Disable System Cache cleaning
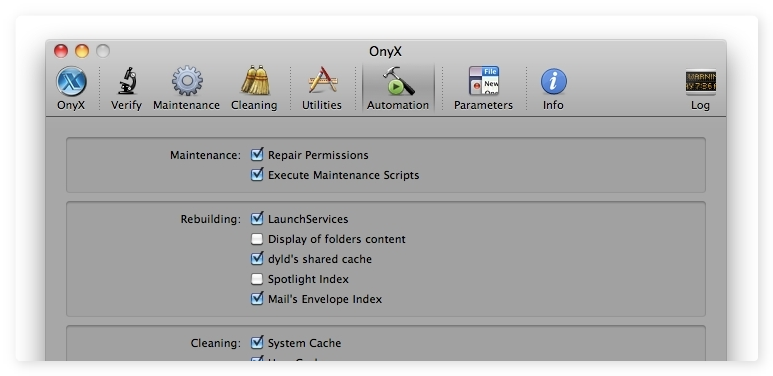The height and width of the screenshot is (376, 773). point(257,342)
